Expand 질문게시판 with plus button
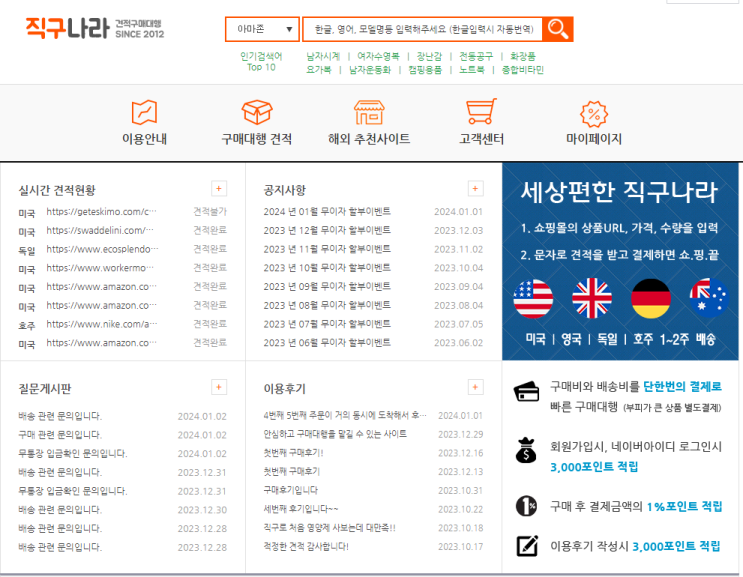Screen dimensions: 743x577 tap(219, 387)
